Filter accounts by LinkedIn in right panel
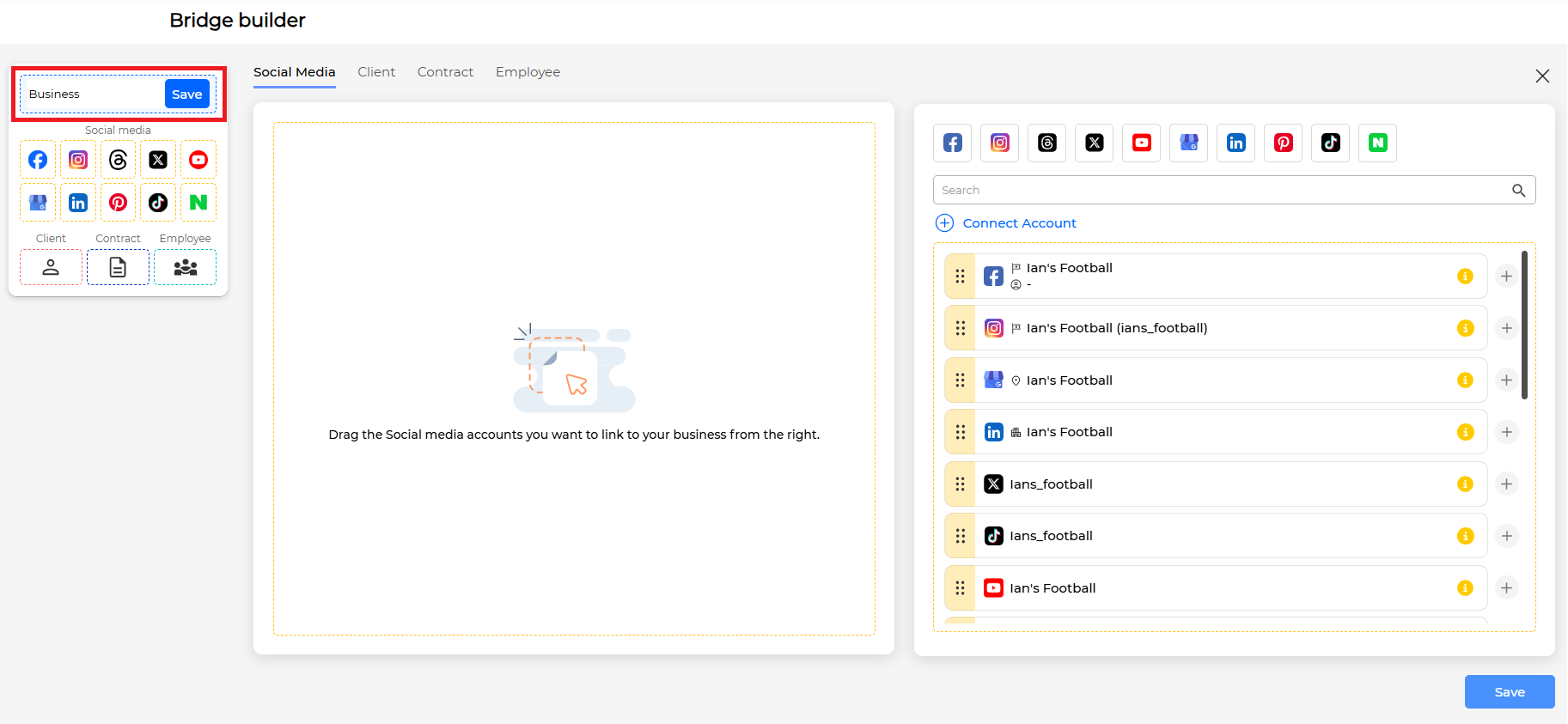 pos(1236,143)
